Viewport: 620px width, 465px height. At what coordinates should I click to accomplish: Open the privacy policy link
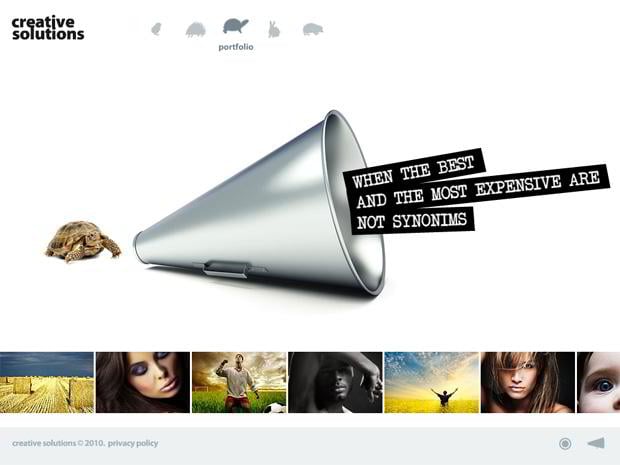pyautogui.click(x=133, y=443)
